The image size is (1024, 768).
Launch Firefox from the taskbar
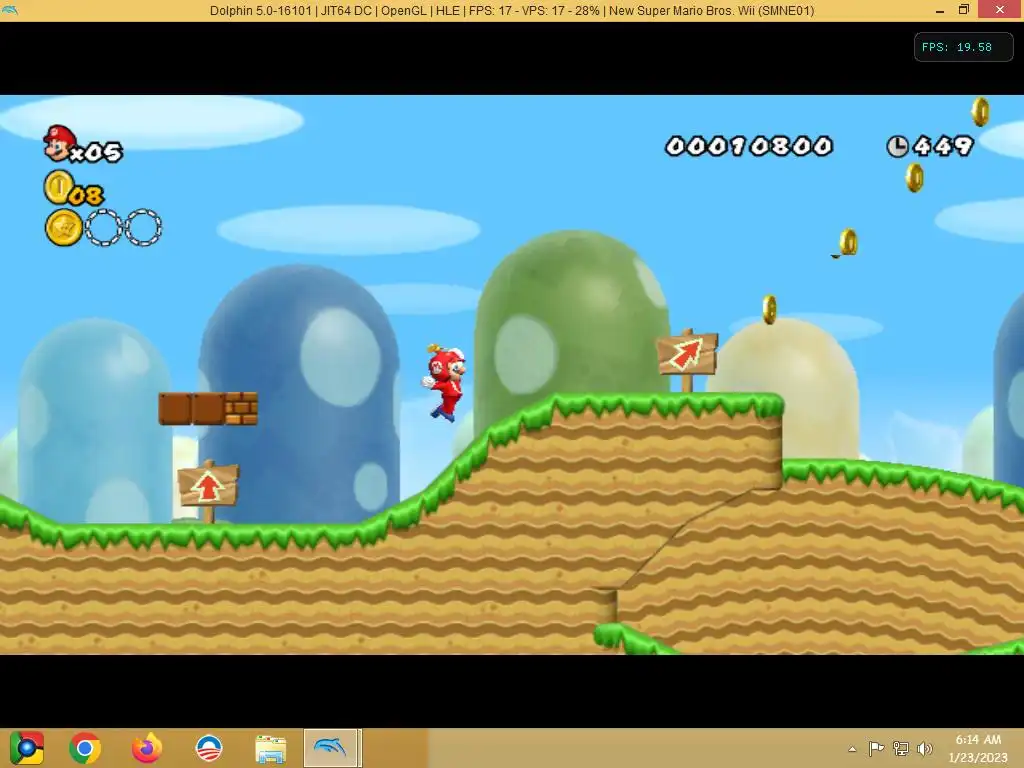click(x=147, y=748)
